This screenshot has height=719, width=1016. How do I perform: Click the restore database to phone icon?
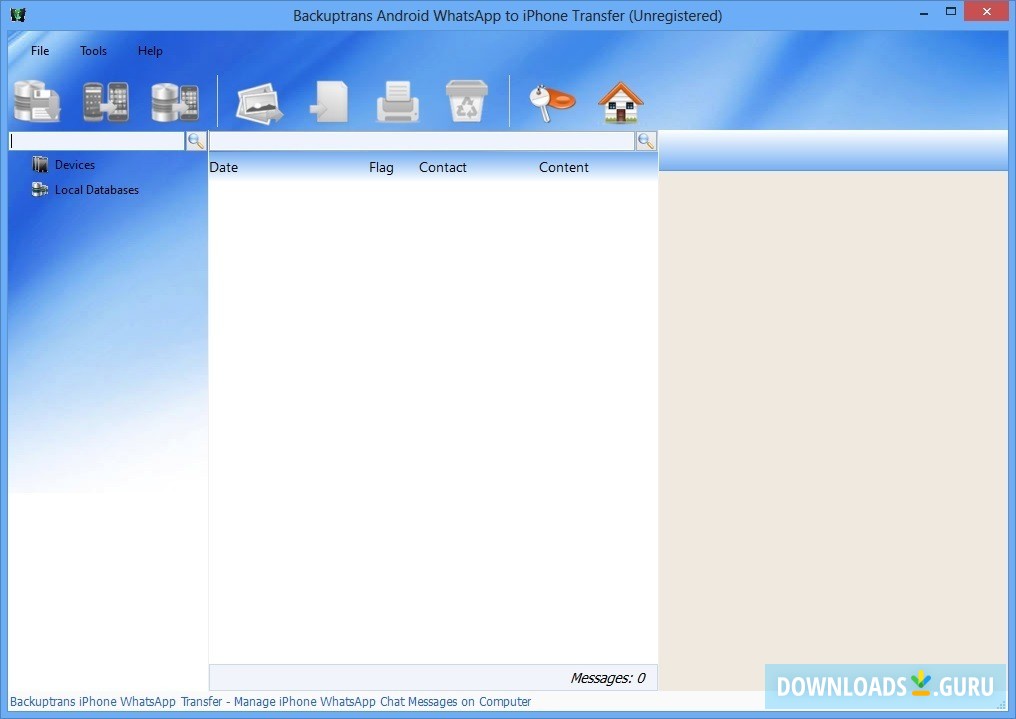175,102
